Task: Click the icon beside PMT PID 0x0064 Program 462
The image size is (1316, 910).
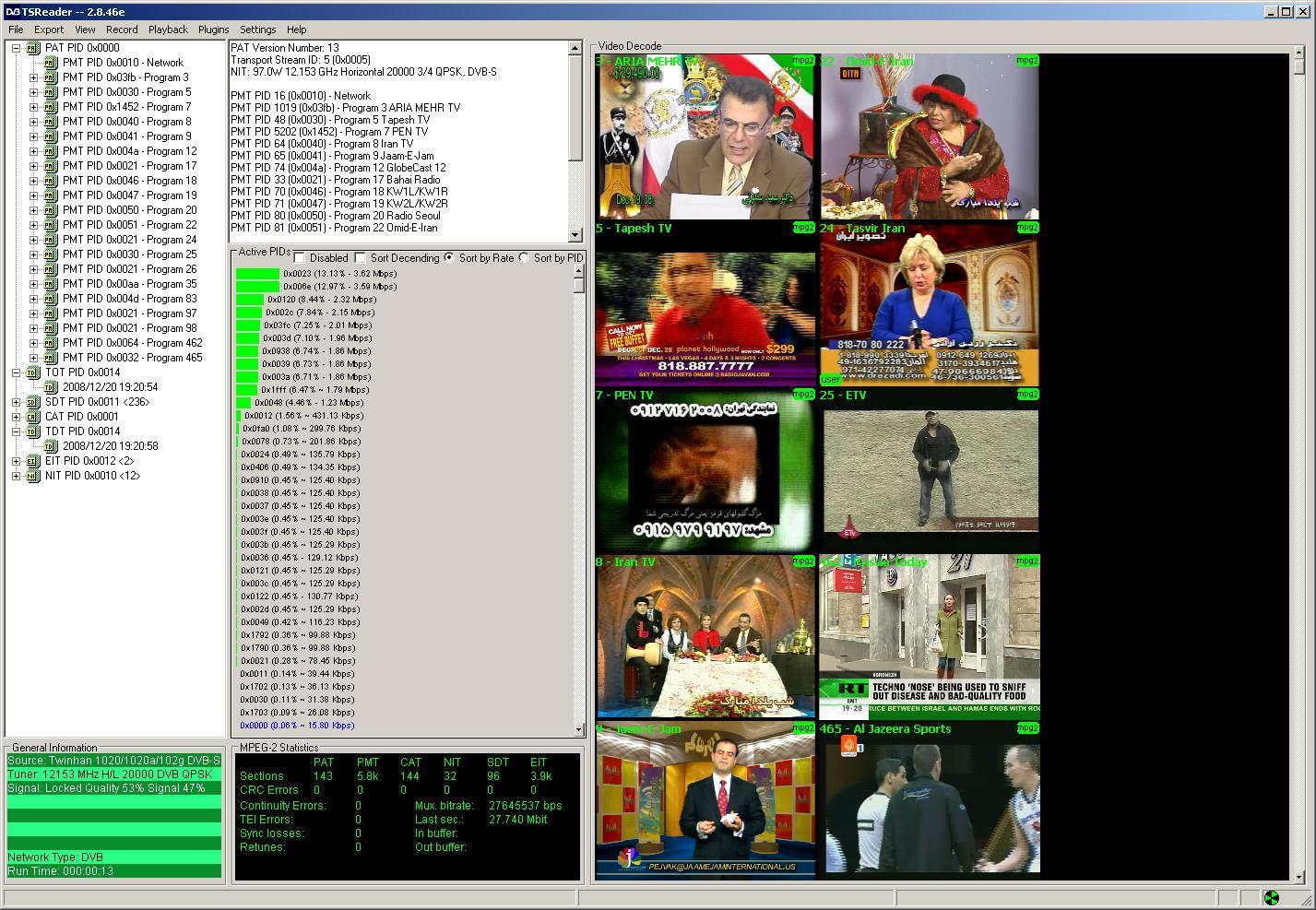Action: click(x=51, y=343)
